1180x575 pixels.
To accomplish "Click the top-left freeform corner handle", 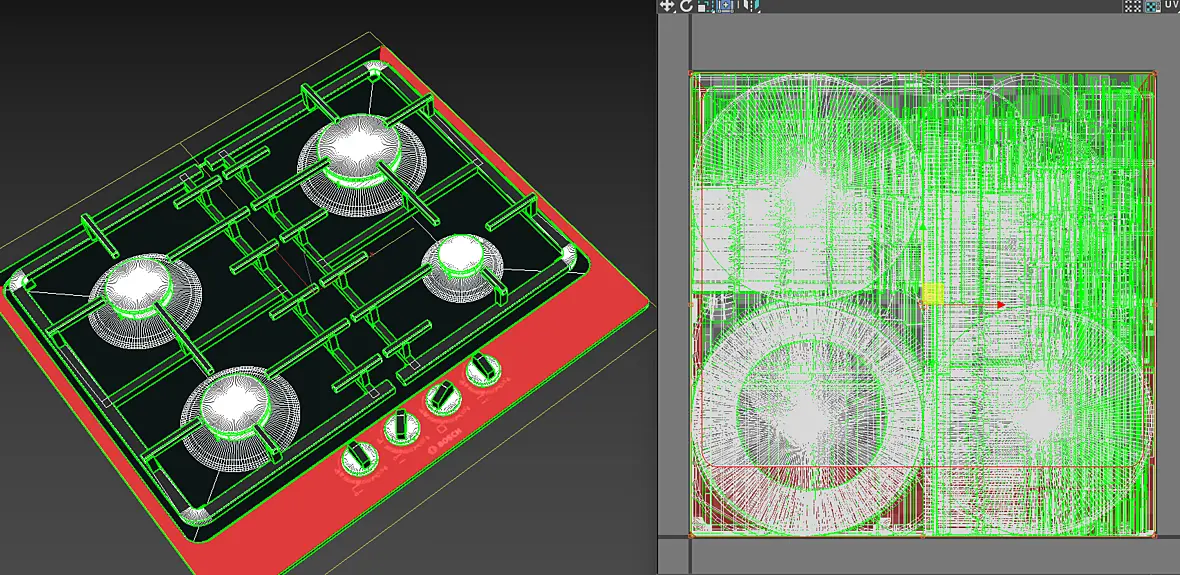I will point(691,73).
